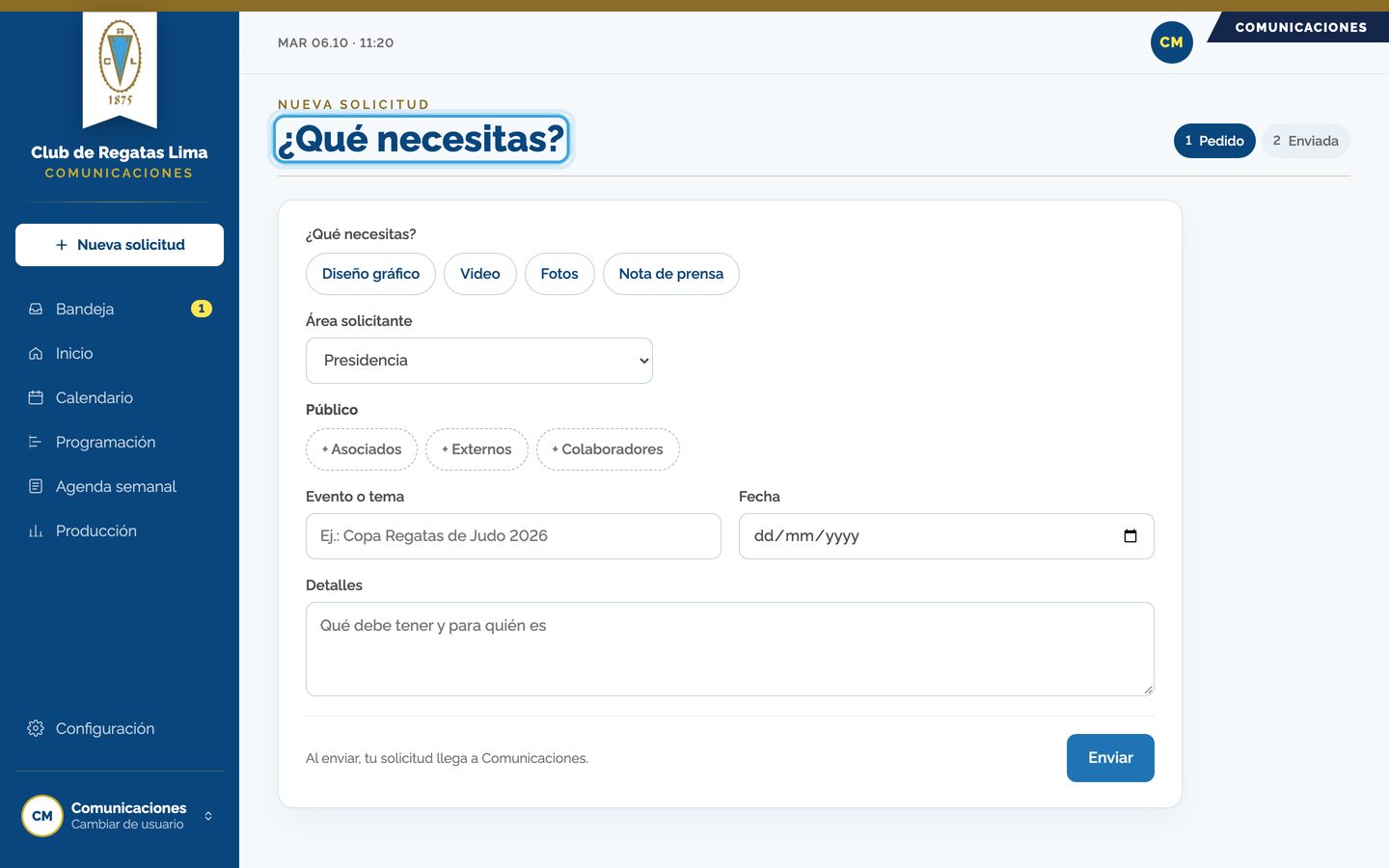Click the CM avatar in the sidebar footer
Image resolution: width=1389 pixels, height=868 pixels.
pos(42,816)
